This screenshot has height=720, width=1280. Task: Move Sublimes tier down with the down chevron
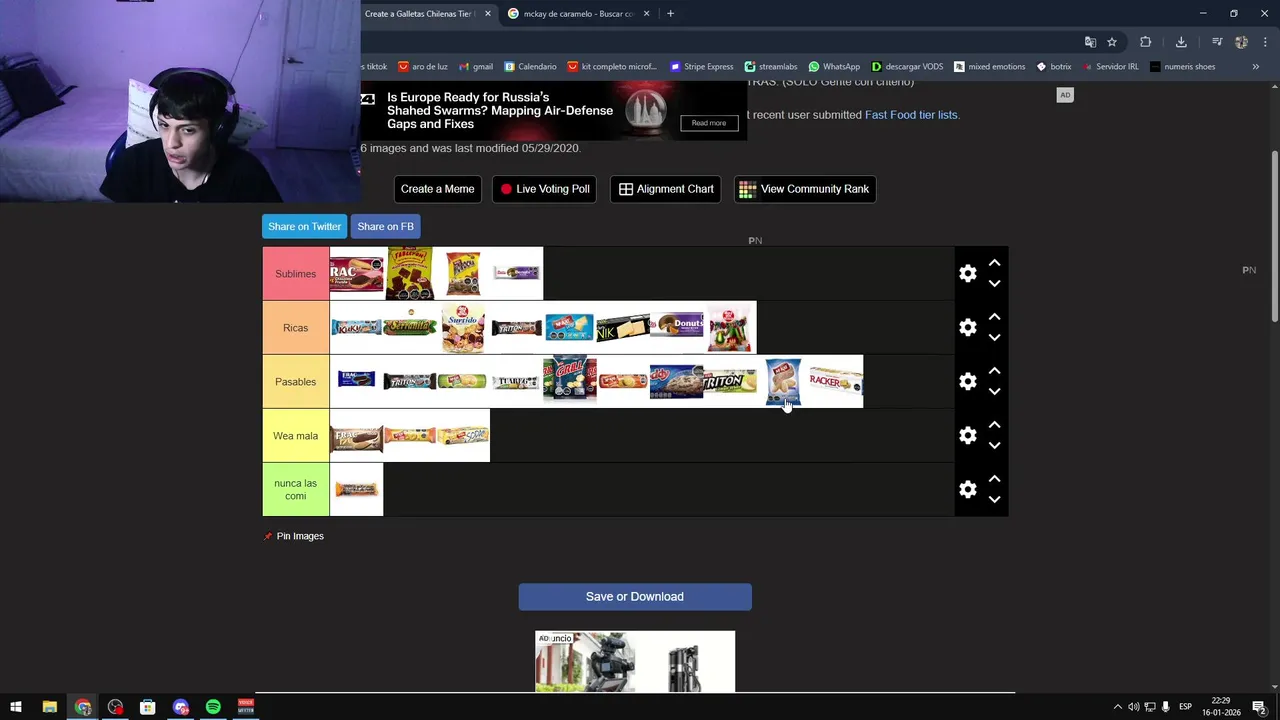click(x=994, y=284)
